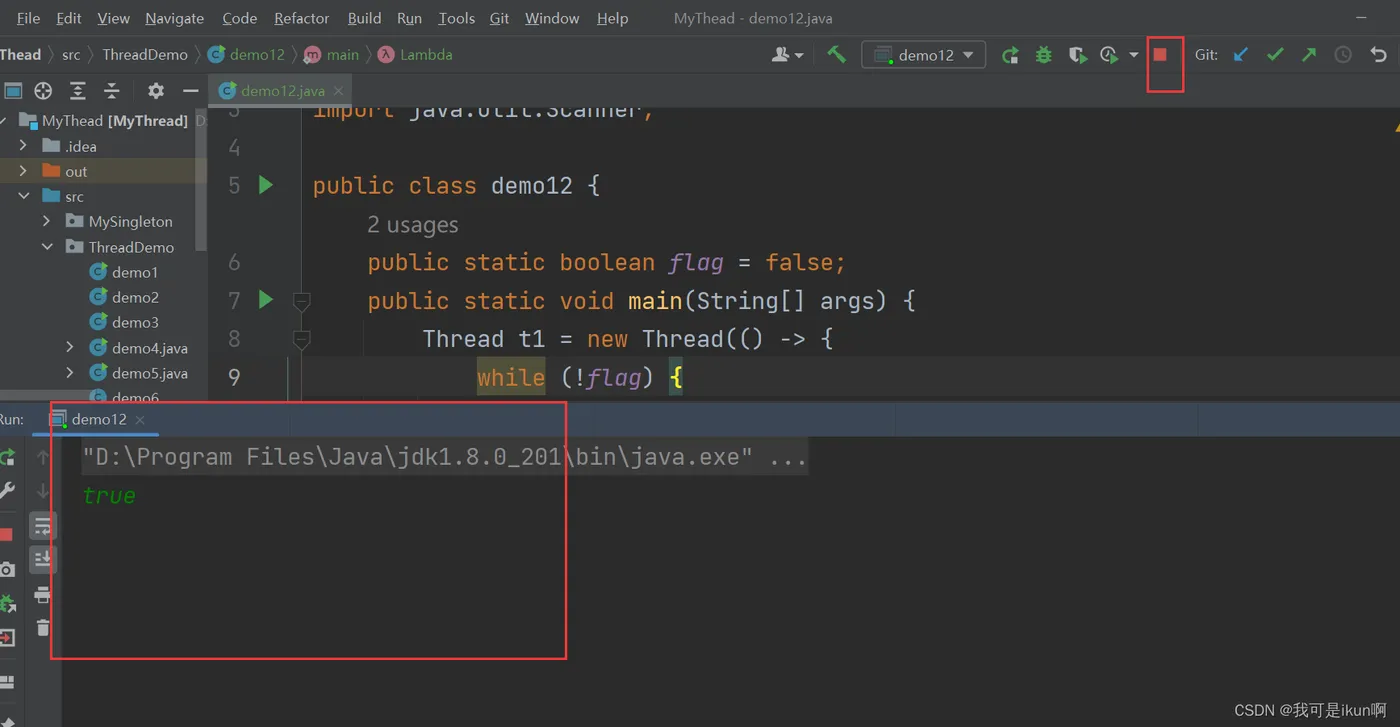Open demo2 class in project tree
The height and width of the screenshot is (727, 1400).
click(x=124, y=297)
